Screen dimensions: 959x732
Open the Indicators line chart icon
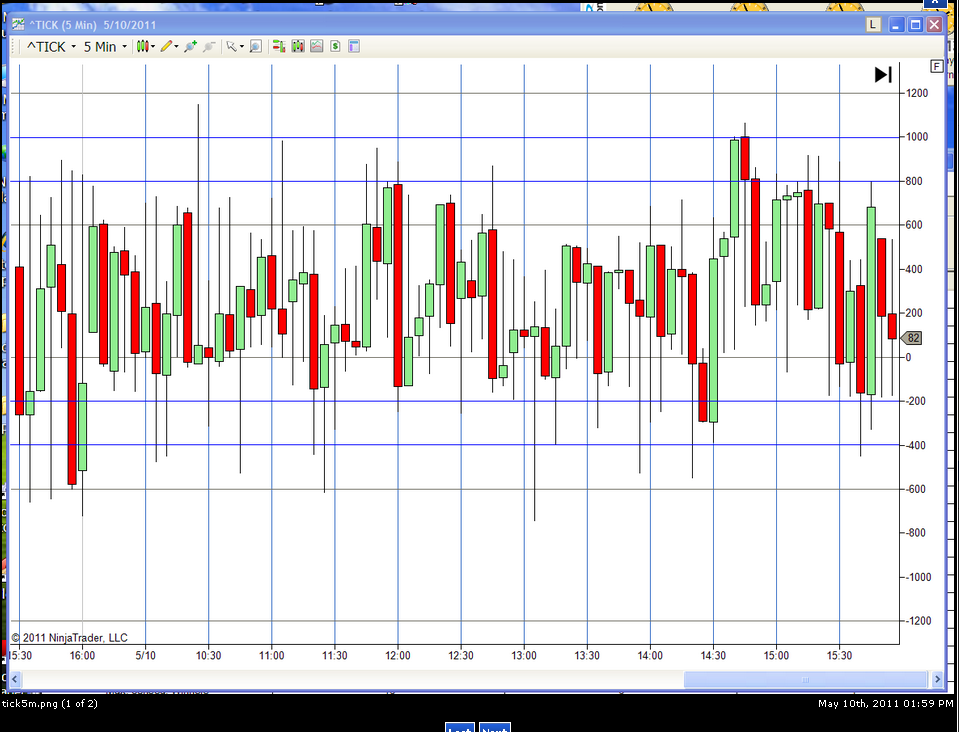pyautogui.click(x=316, y=46)
